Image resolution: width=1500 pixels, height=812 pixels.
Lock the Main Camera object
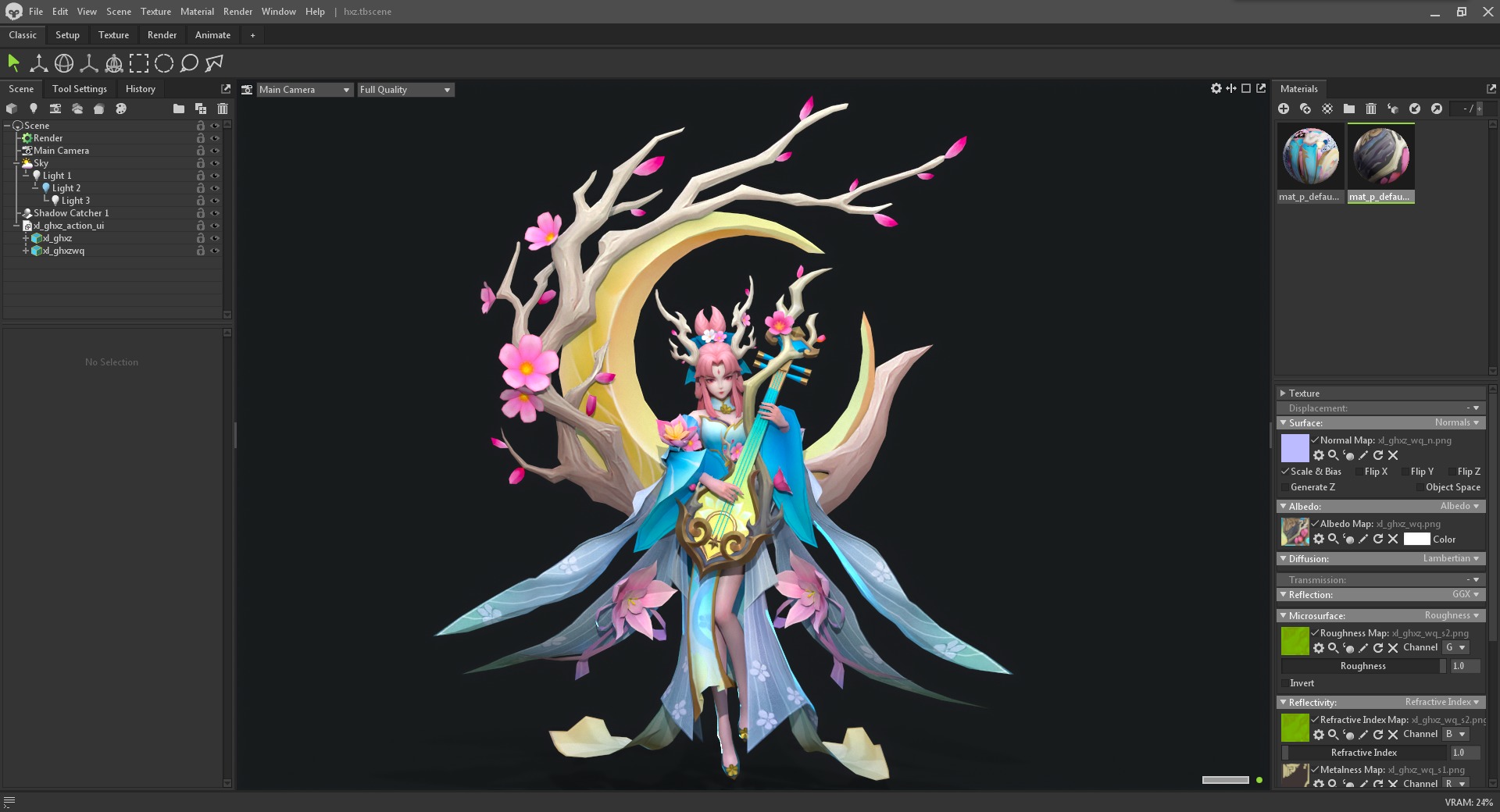pos(201,151)
